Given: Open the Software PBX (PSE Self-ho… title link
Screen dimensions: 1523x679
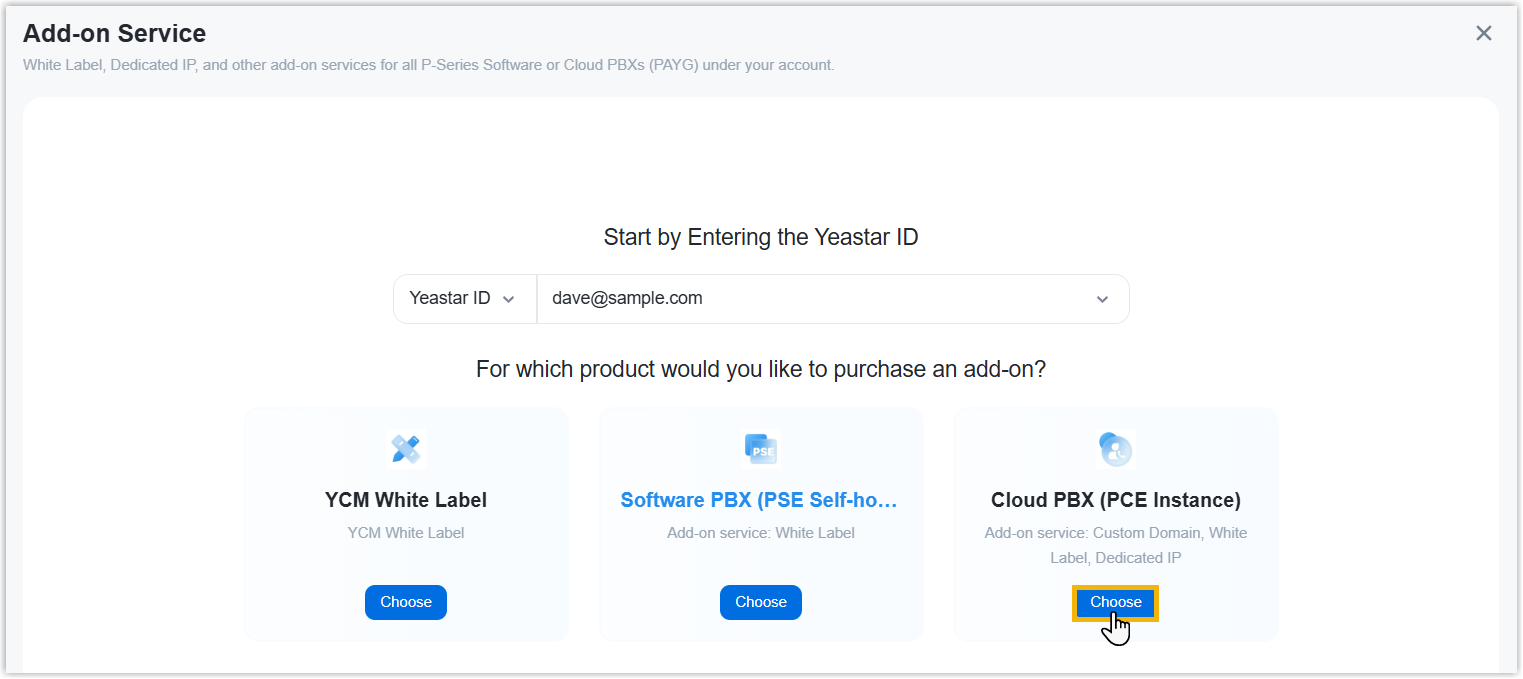Looking at the screenshot, I should click(760, 500).
